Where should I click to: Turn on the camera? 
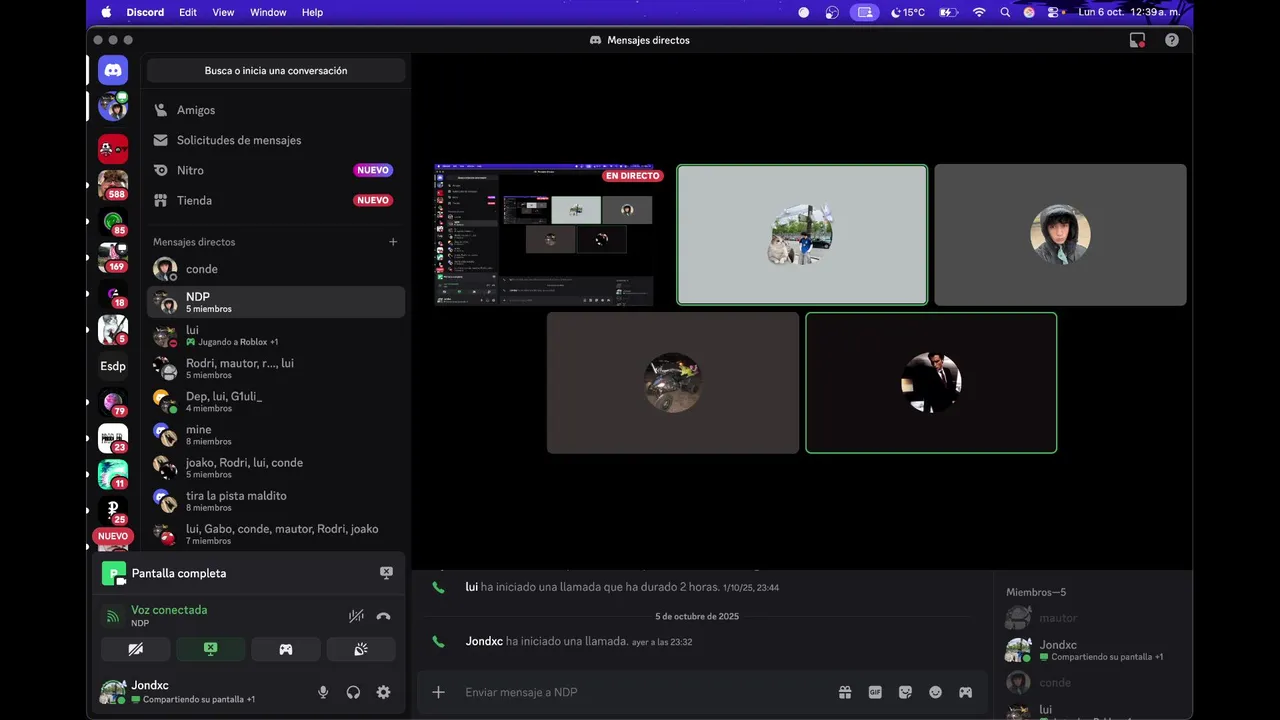pos(136,649)
